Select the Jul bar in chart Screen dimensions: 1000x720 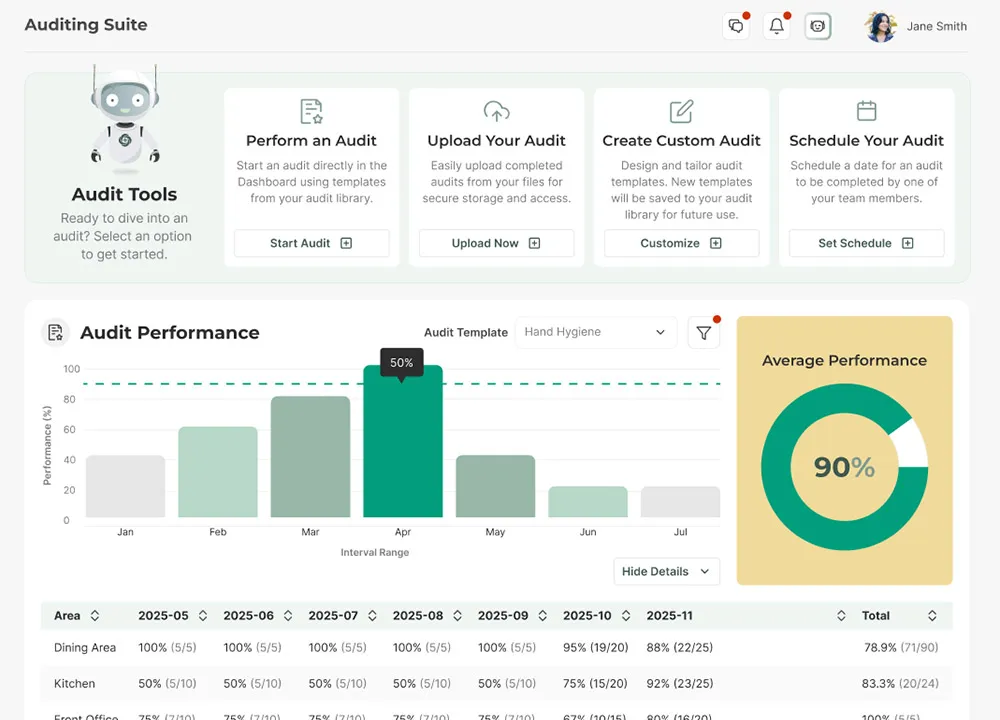point(680,502)
